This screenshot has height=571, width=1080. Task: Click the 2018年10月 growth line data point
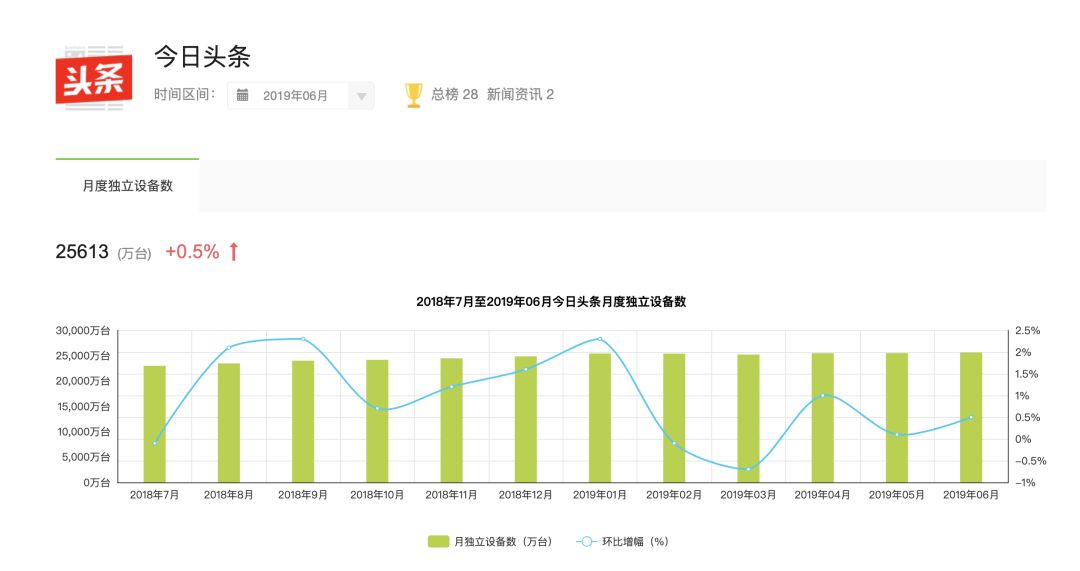pos(377,408)
